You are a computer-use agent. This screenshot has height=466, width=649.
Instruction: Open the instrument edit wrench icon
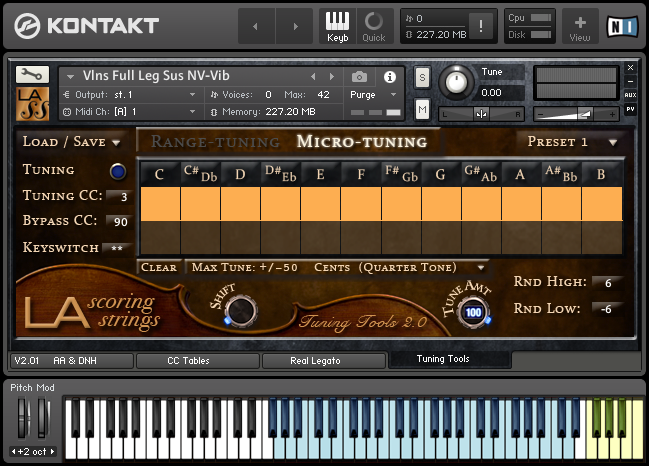(32, 74)
